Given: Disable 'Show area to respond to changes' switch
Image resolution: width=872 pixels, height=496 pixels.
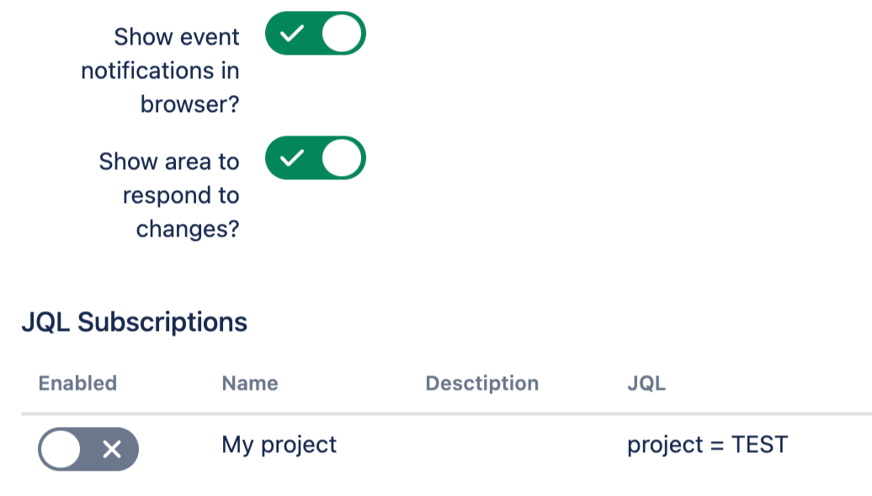Looking at the screenshot, I should [x=315, y=158].
